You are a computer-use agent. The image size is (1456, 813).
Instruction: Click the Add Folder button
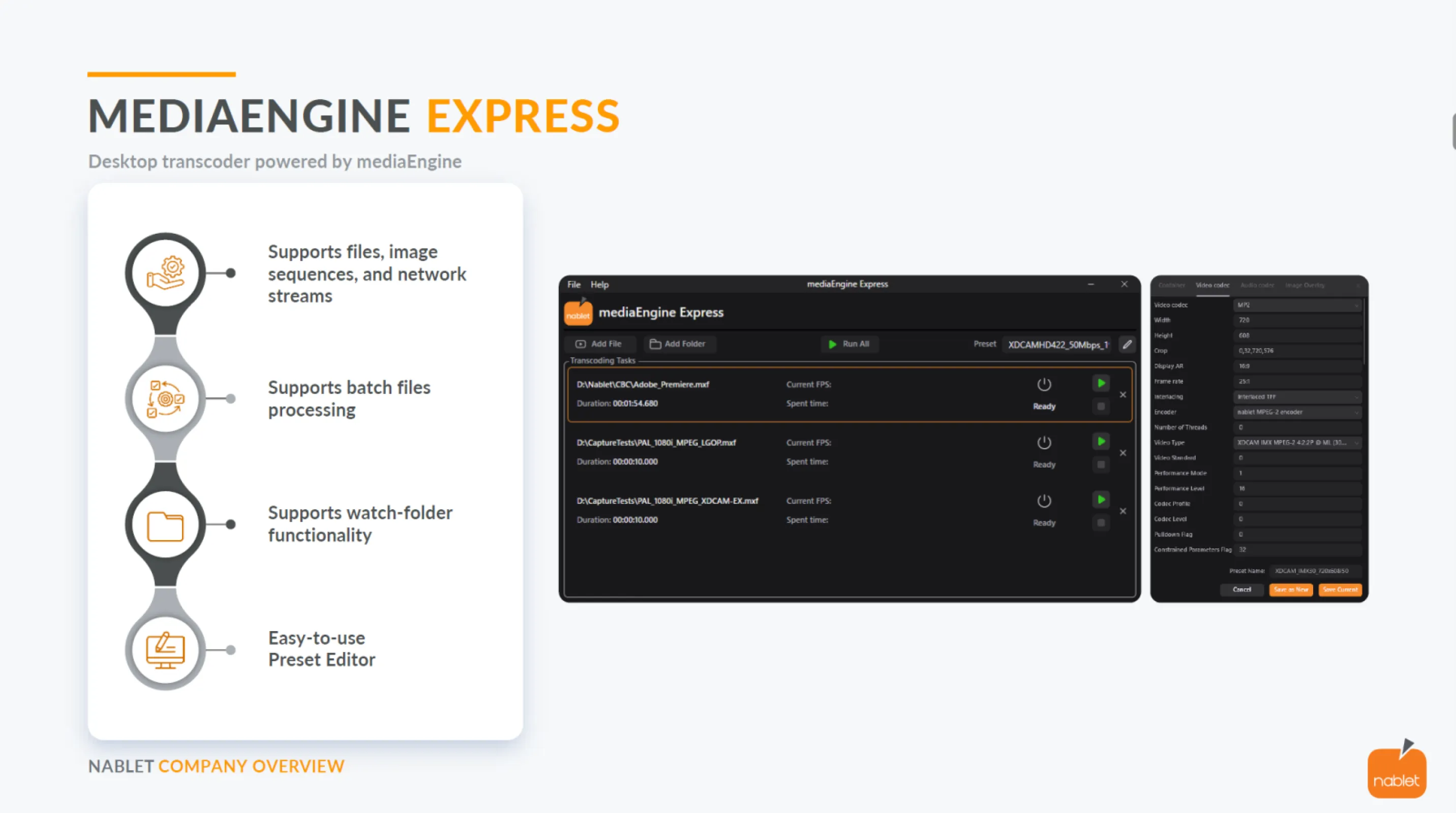pyautogui.click(x=678, y=343)
